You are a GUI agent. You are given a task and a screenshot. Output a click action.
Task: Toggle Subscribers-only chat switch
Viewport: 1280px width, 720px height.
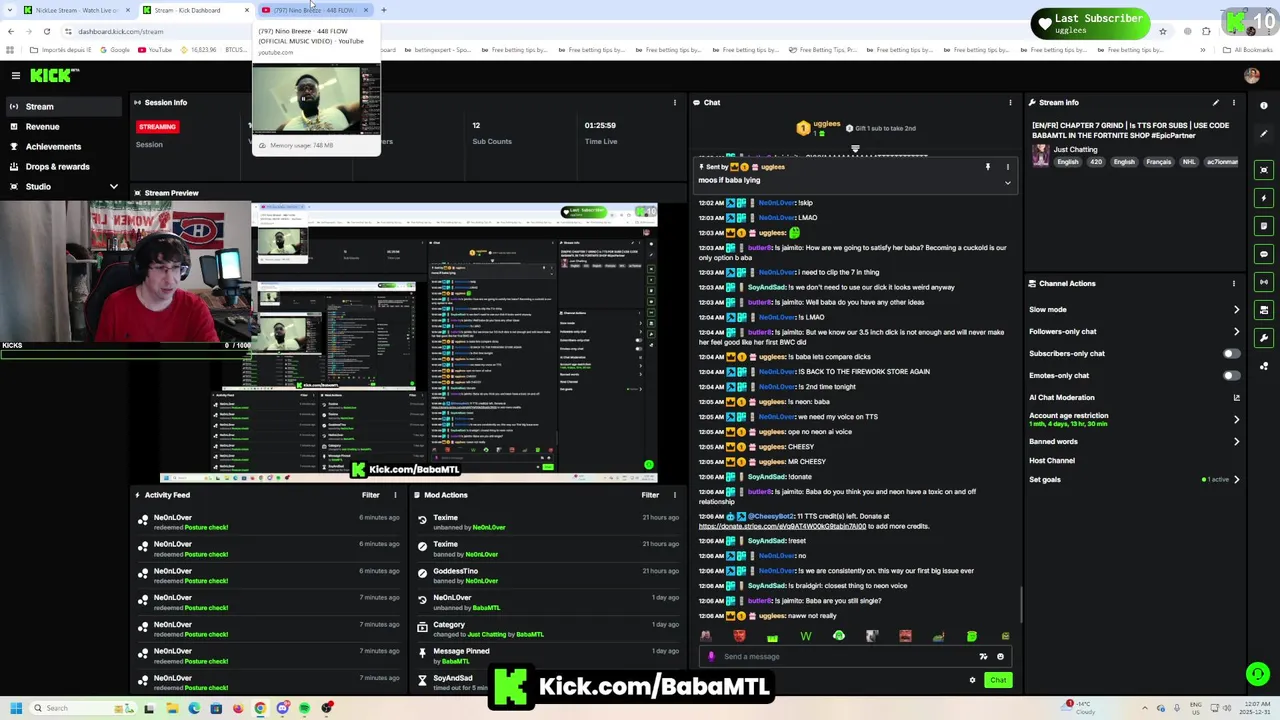1231,353
